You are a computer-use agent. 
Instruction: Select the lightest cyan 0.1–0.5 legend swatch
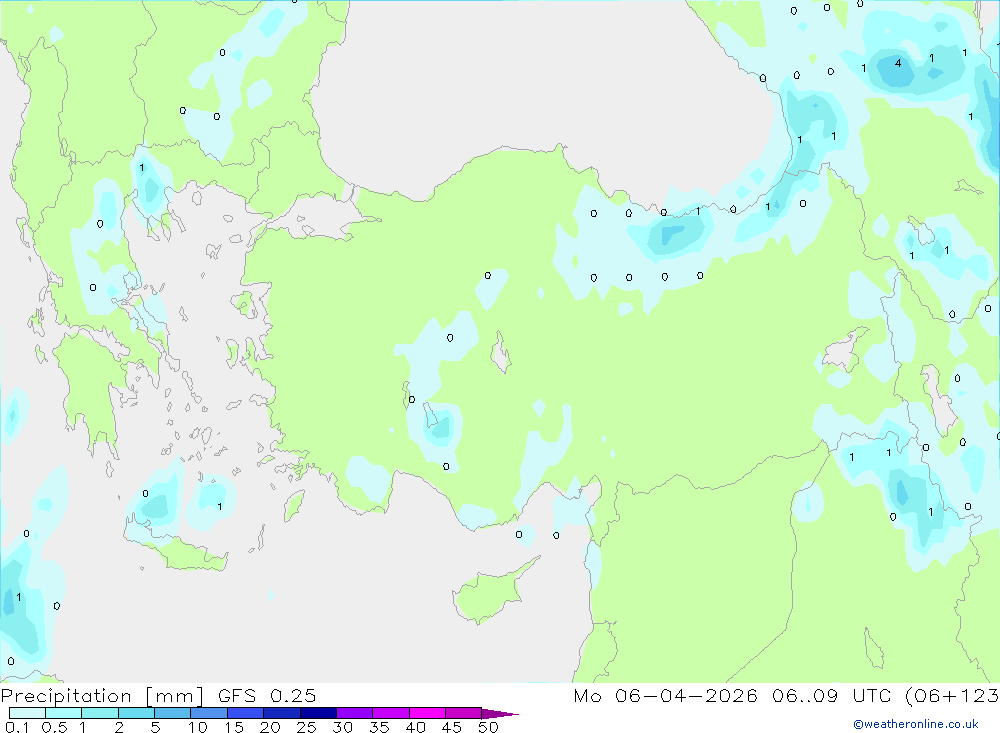click(x=27, y=713)
